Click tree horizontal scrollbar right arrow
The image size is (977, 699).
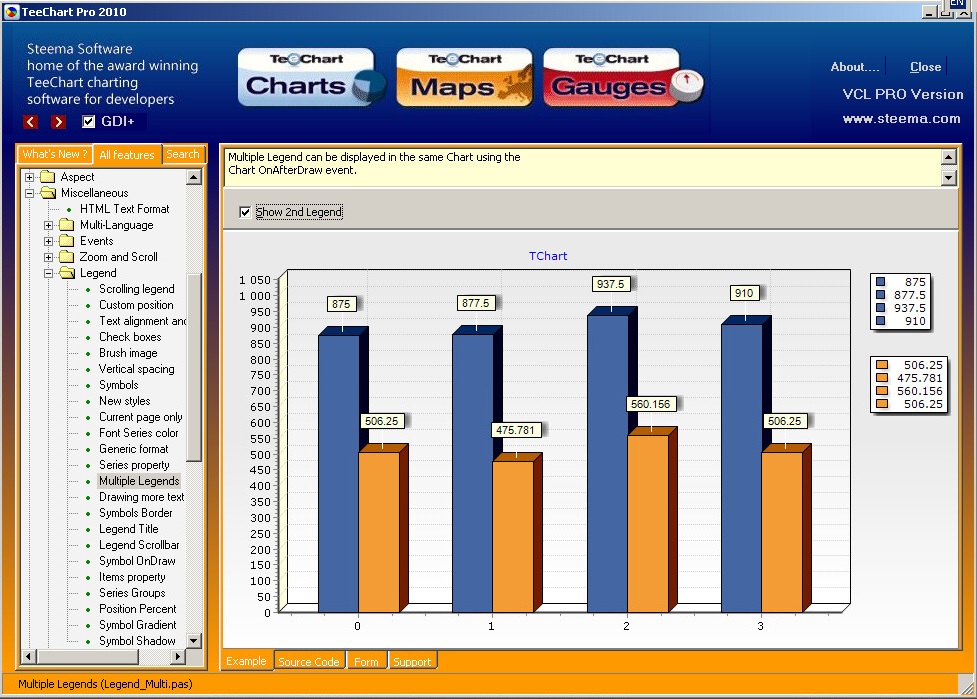click(x=178, y=656)
